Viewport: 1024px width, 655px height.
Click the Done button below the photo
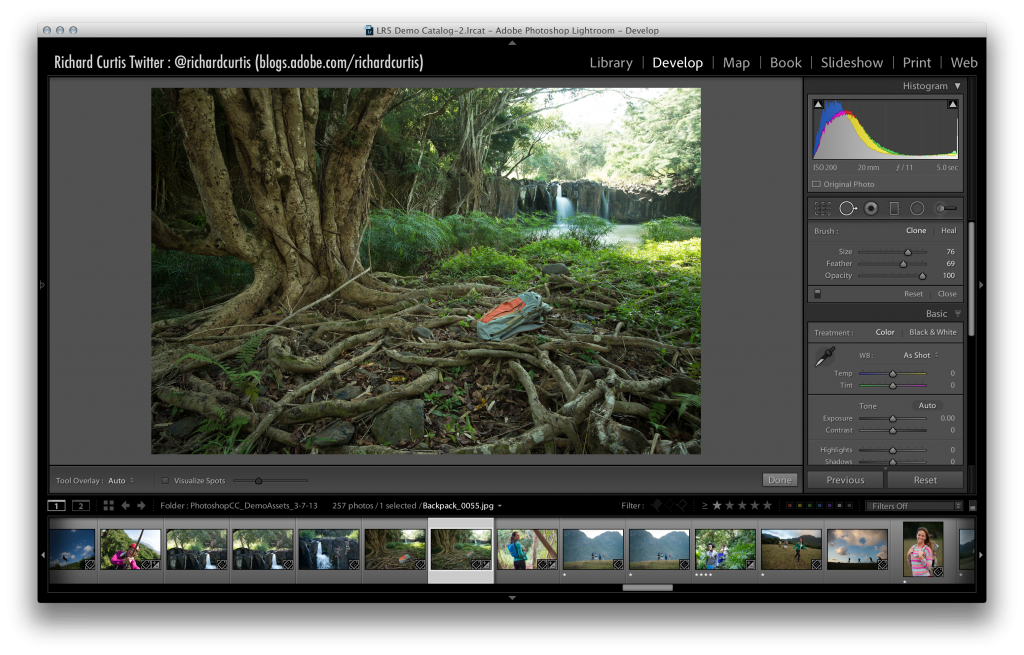(x=778, y=480)
